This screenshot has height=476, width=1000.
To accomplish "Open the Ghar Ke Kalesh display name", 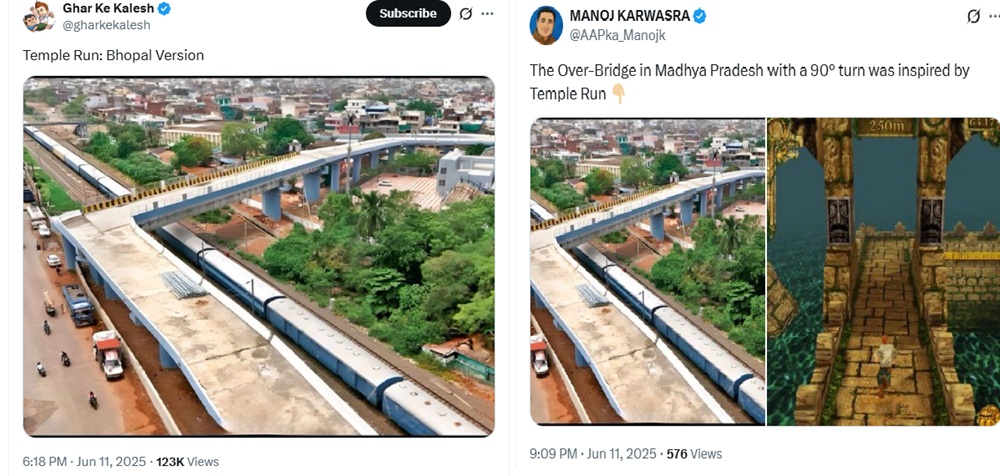I will click(x=108, y=9).
